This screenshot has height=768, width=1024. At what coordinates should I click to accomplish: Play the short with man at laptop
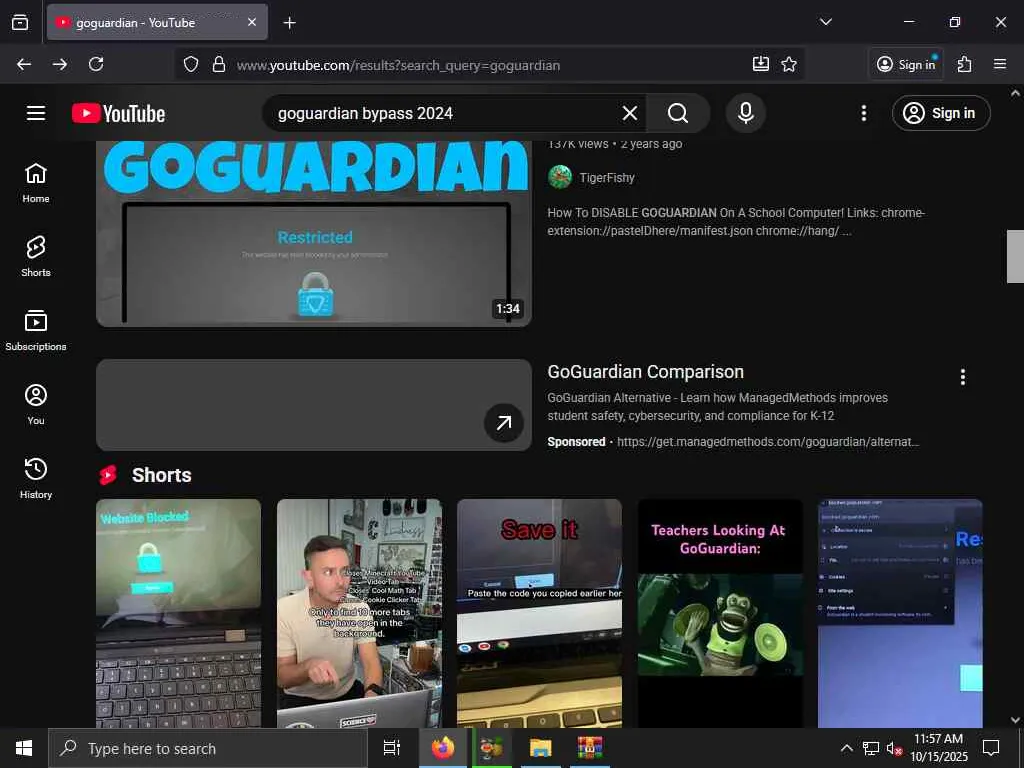tap(359, 613)
